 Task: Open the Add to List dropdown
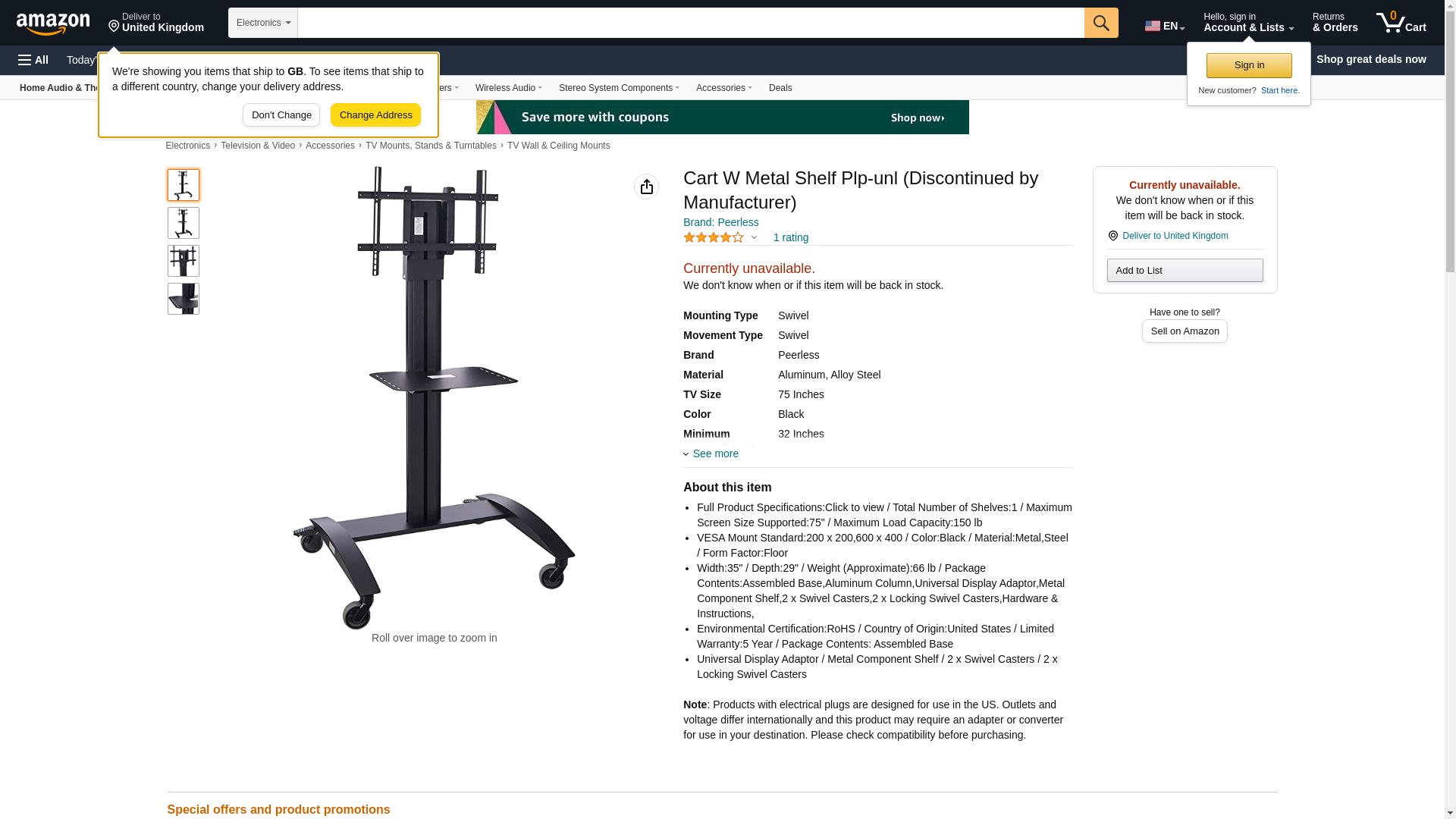1185,271
